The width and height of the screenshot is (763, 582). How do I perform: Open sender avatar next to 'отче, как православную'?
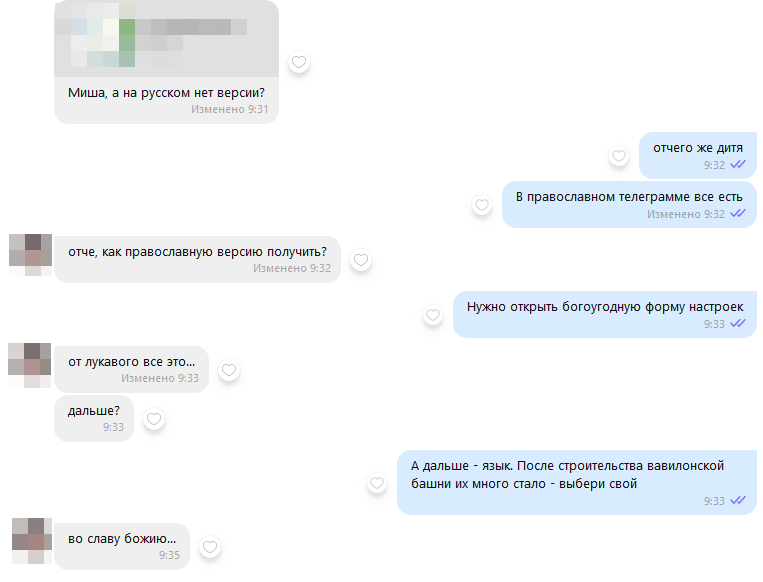[30, 255]
